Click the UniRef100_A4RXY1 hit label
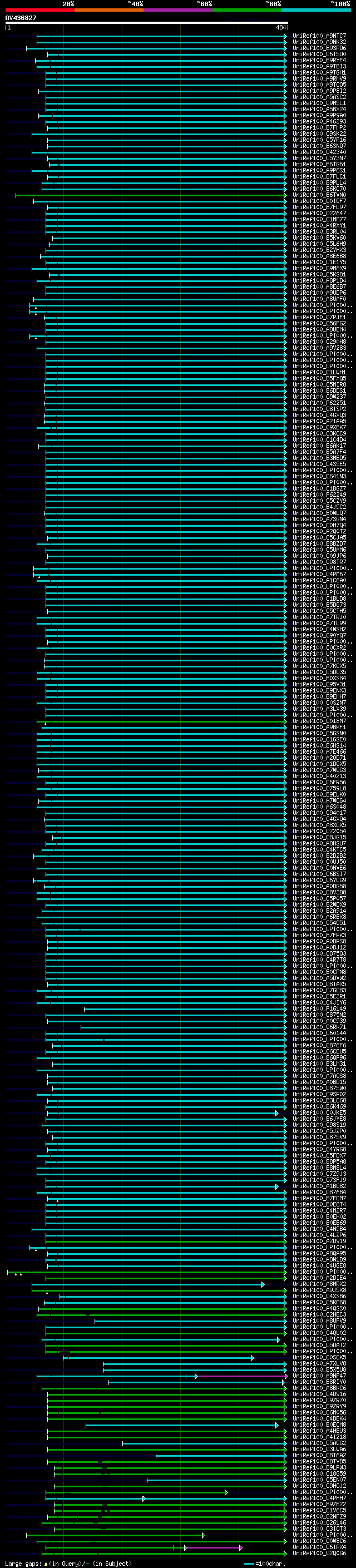This screenshot has height=1568, width=356. tap(319, 226)
